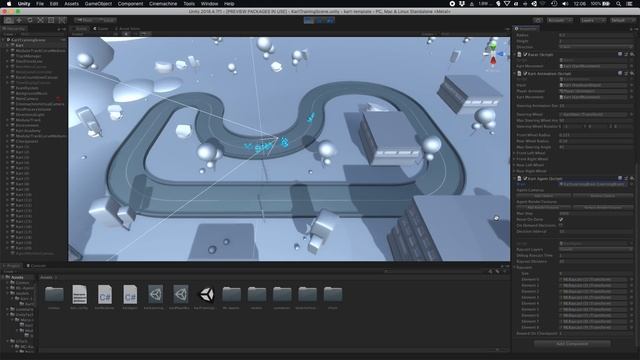Viewport: 640px width, 360px height.
Task: Select the Rect transform tool
Action: tap(51, 20)
